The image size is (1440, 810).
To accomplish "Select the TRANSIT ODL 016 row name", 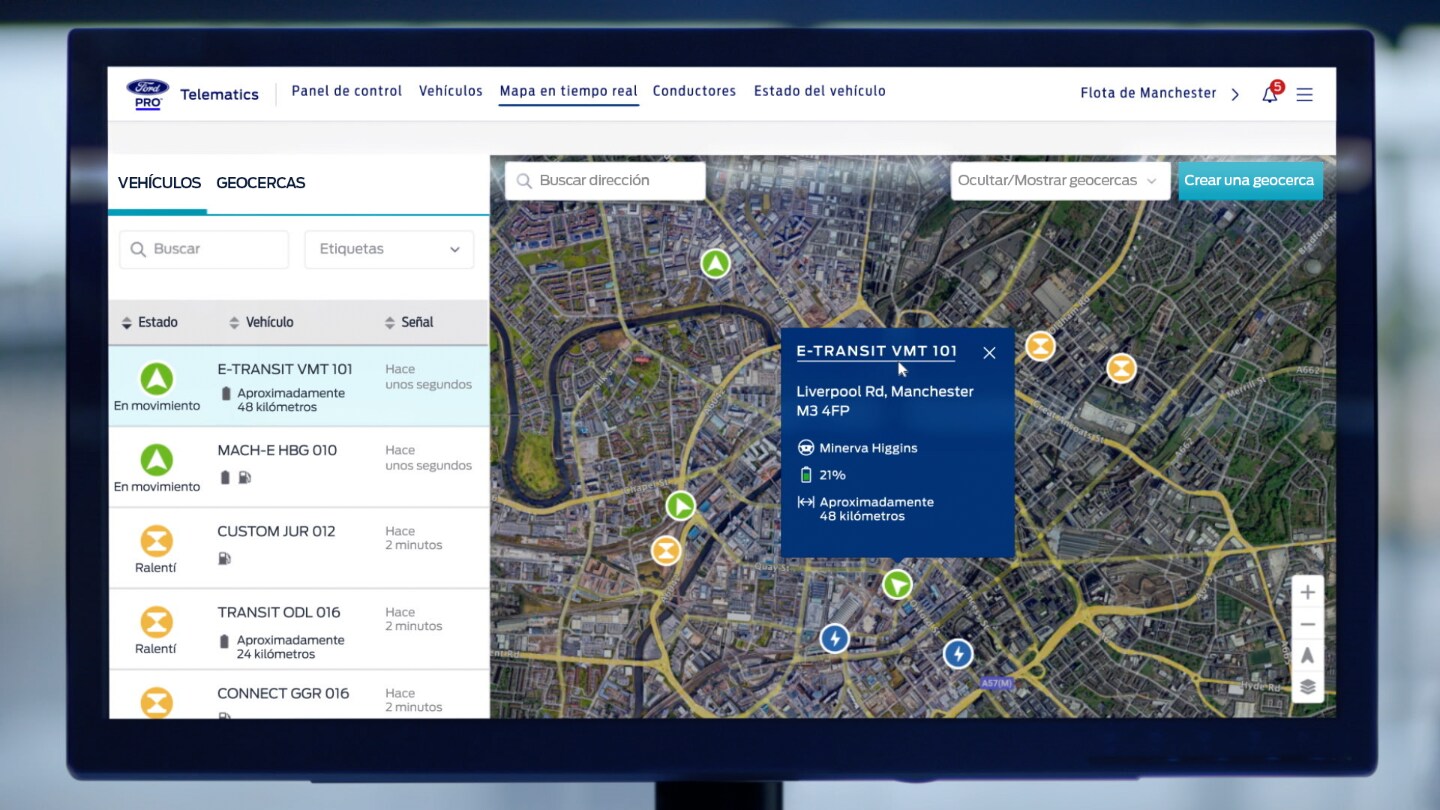I will pyautogui.click(x=279, y=612).
